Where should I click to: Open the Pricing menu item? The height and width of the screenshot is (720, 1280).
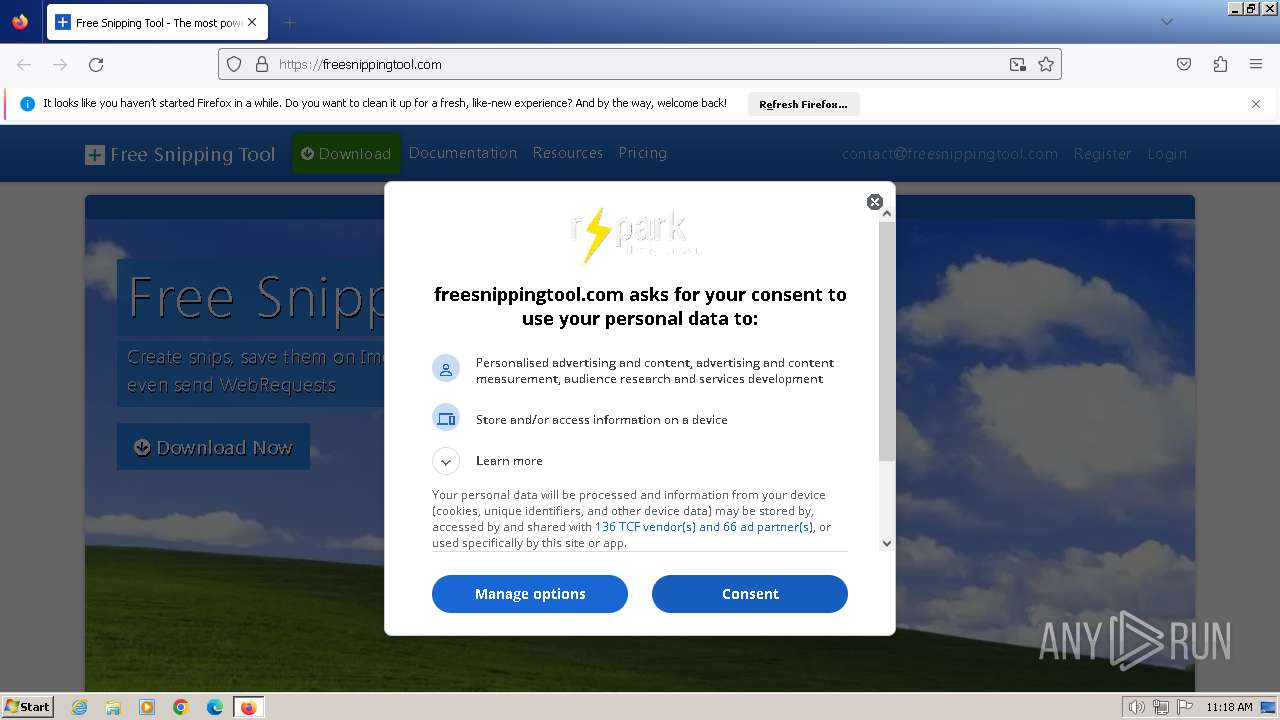click(x=643, y=153)
